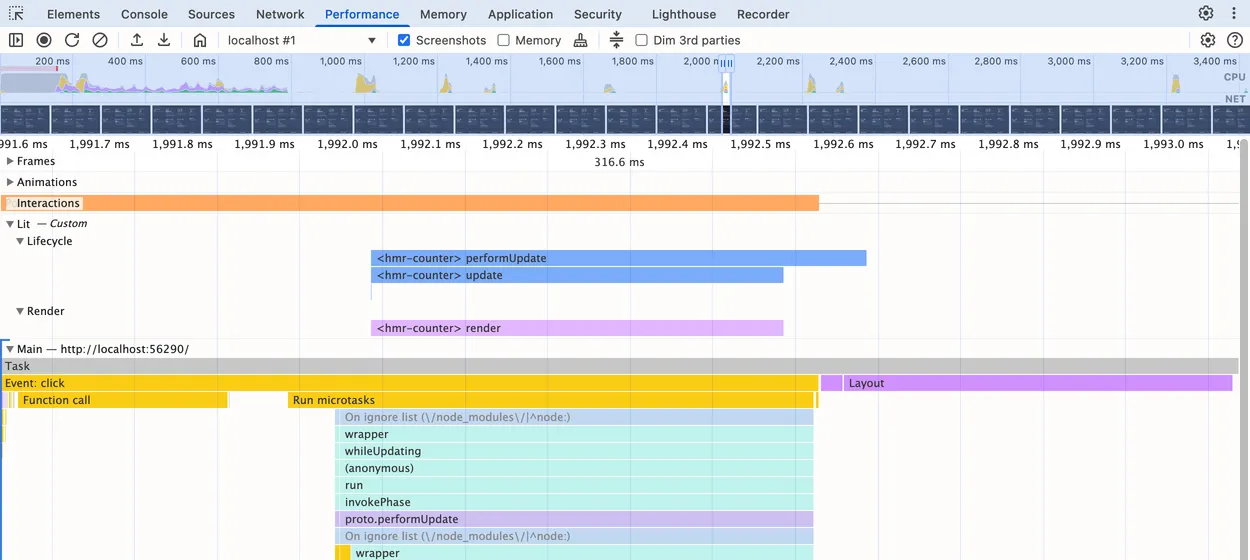
Task: Collapse the Lifecycle sub-track
Action: coord(20,241)
